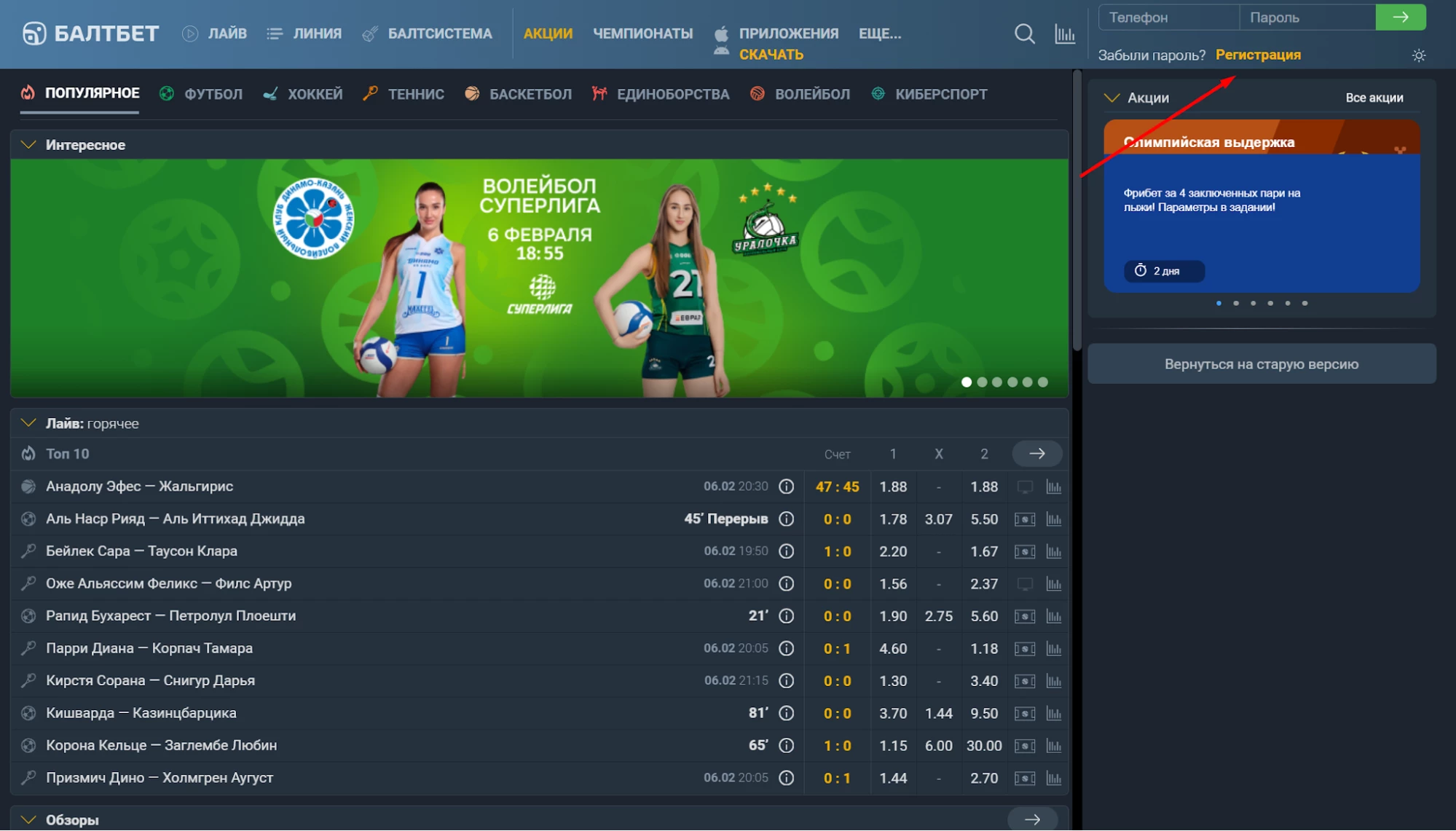Switch to the ФУТБОЛ tab

201,94
